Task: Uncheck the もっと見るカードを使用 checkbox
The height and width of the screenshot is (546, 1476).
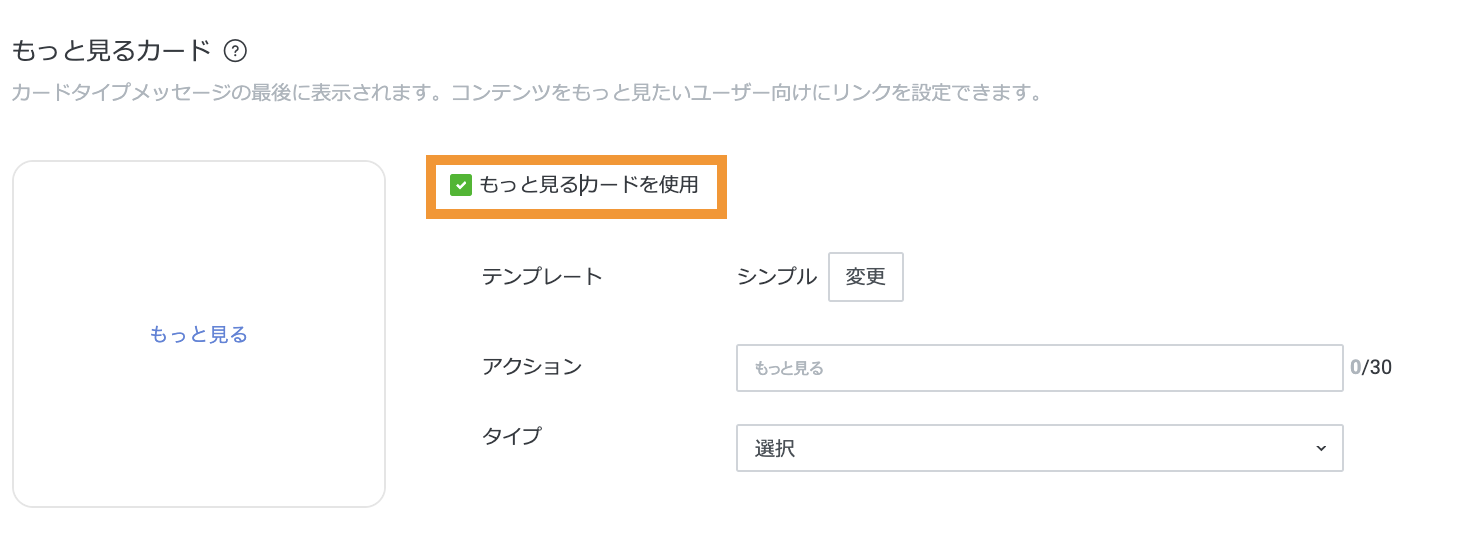Action: [461, 185]
